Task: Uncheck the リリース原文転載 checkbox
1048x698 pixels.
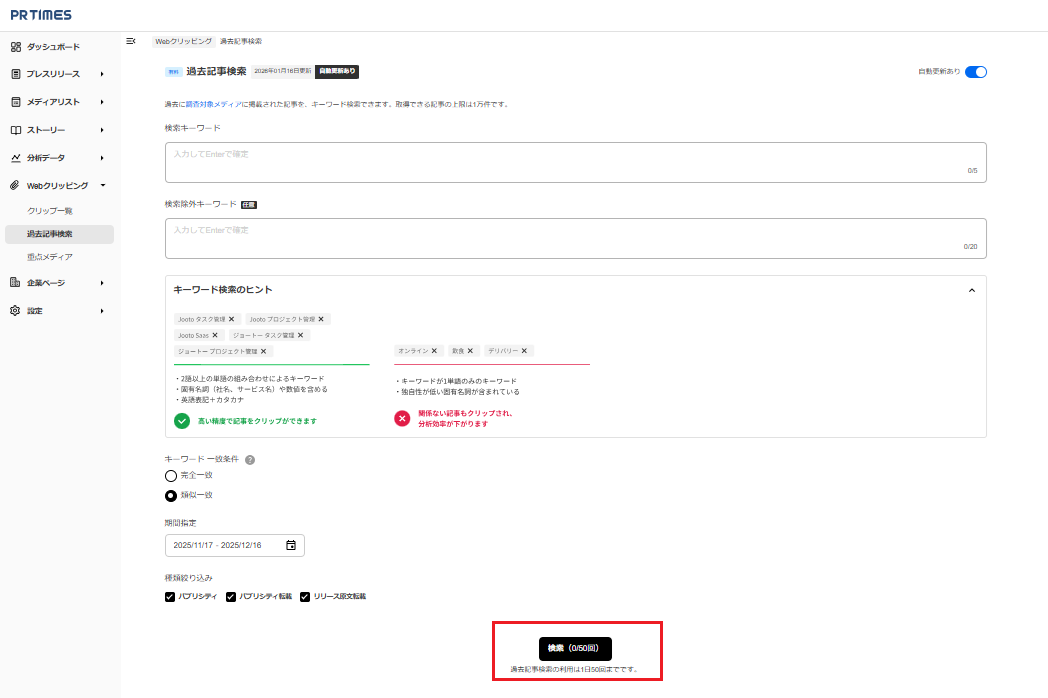Action: tap(305, 597)
